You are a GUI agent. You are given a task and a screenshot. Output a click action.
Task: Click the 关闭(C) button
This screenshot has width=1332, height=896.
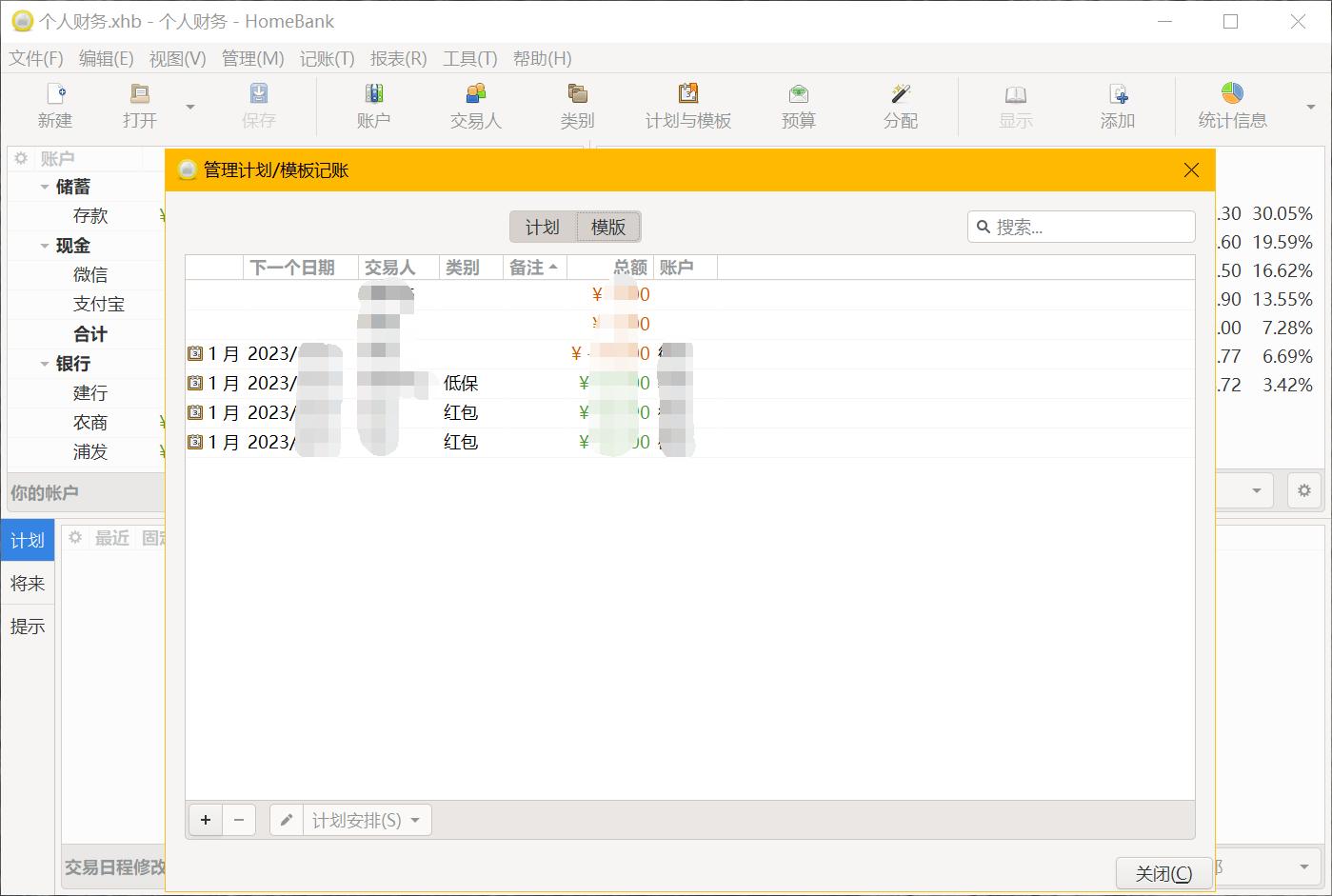pos(1163,873)
